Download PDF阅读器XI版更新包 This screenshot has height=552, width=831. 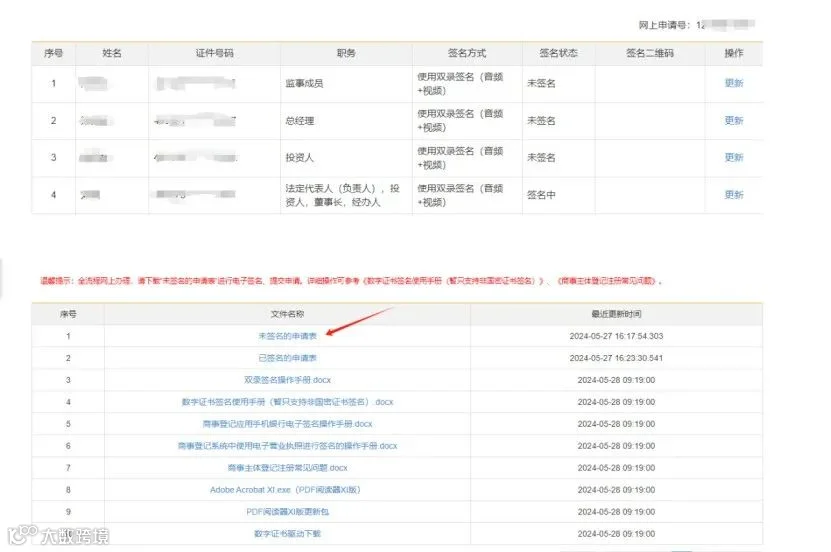tap(287, 512)
